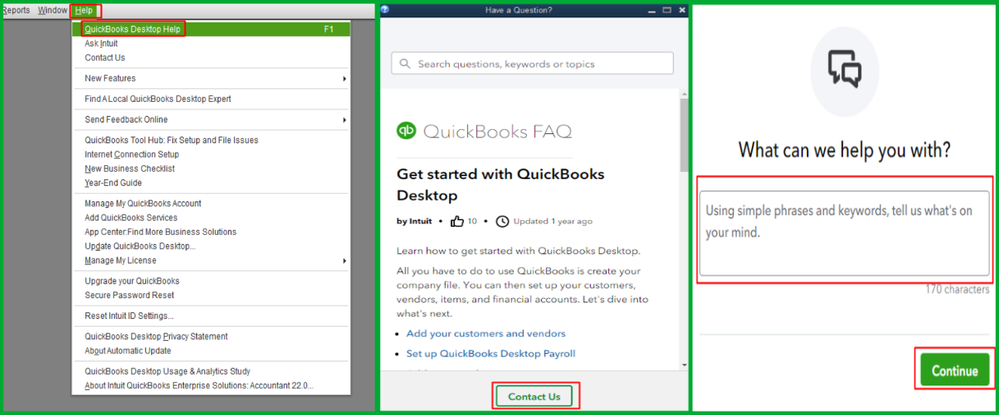The image size is (999, 415).
Task: Click the Get started with QuickBooks Desktop heading
Action: (x=500, y=184)
